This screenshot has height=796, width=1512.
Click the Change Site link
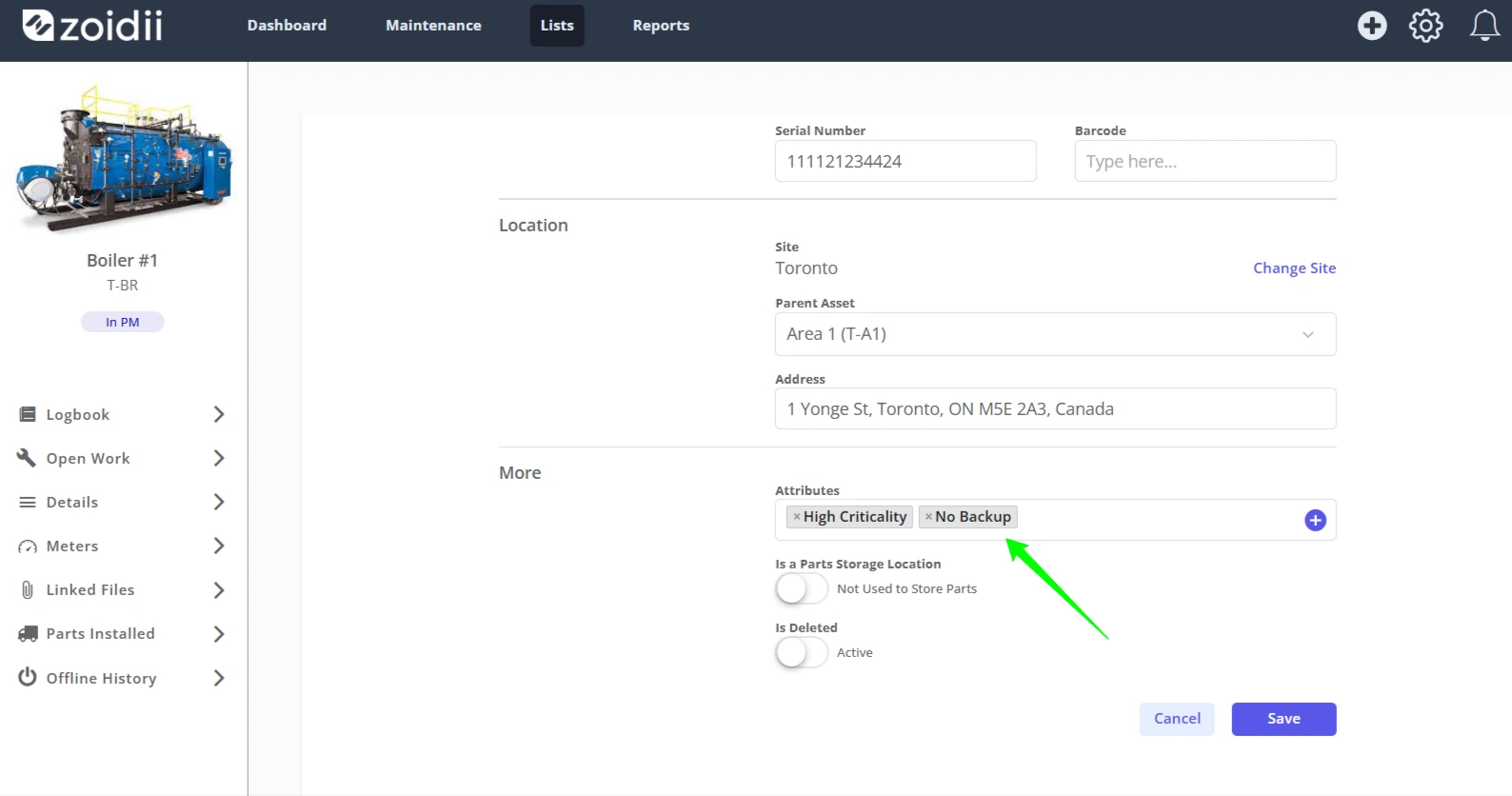click(x=1294, y=269)
